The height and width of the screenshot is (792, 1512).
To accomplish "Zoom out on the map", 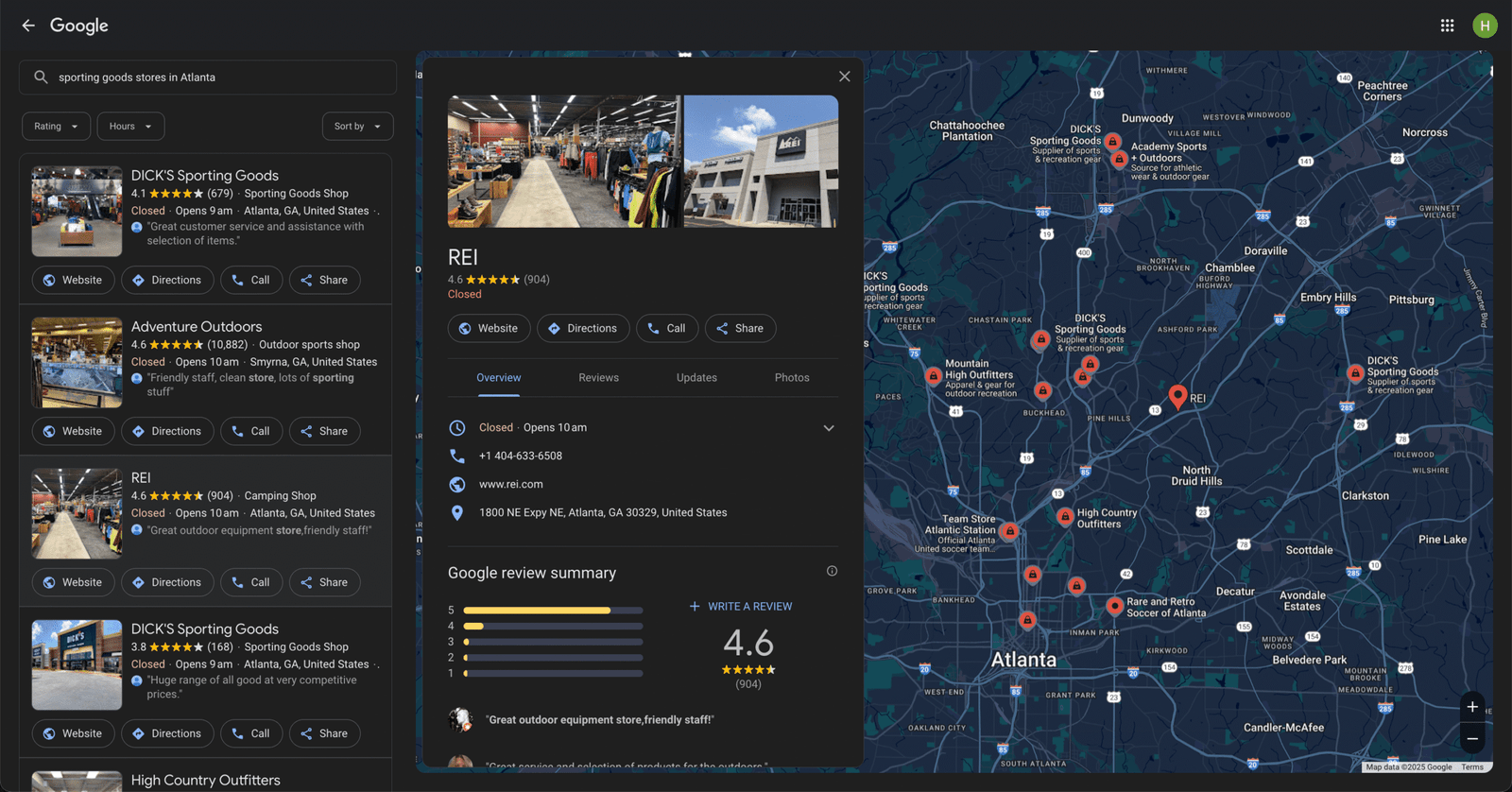I will (x=1472, y=739).
